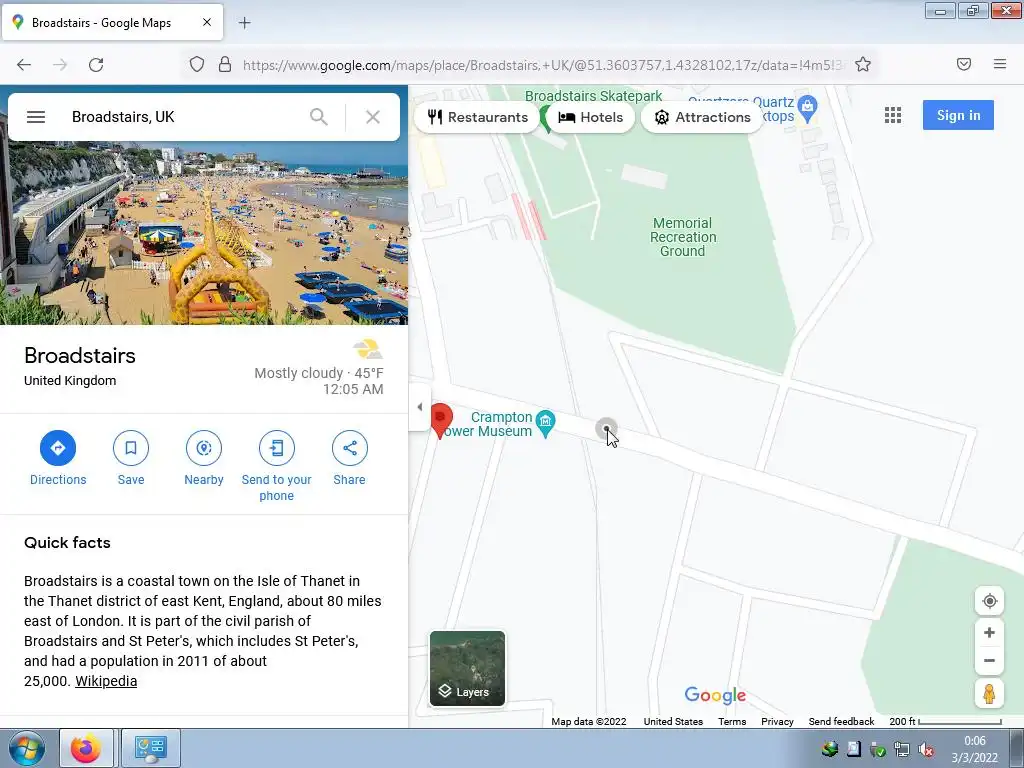Open Firefox tracking protection shield
This screenshot has height=768, width=1024.
click(x=197, y=65)
